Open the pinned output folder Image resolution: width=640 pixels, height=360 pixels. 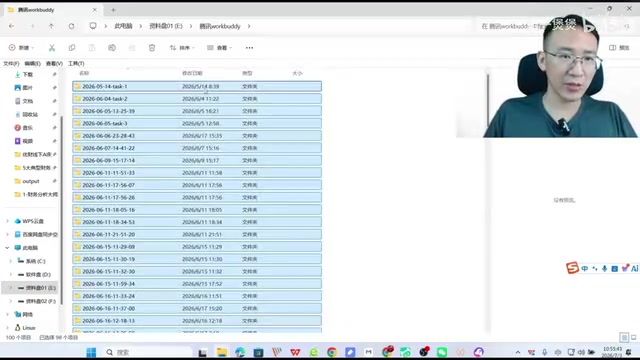pos(31,181)
